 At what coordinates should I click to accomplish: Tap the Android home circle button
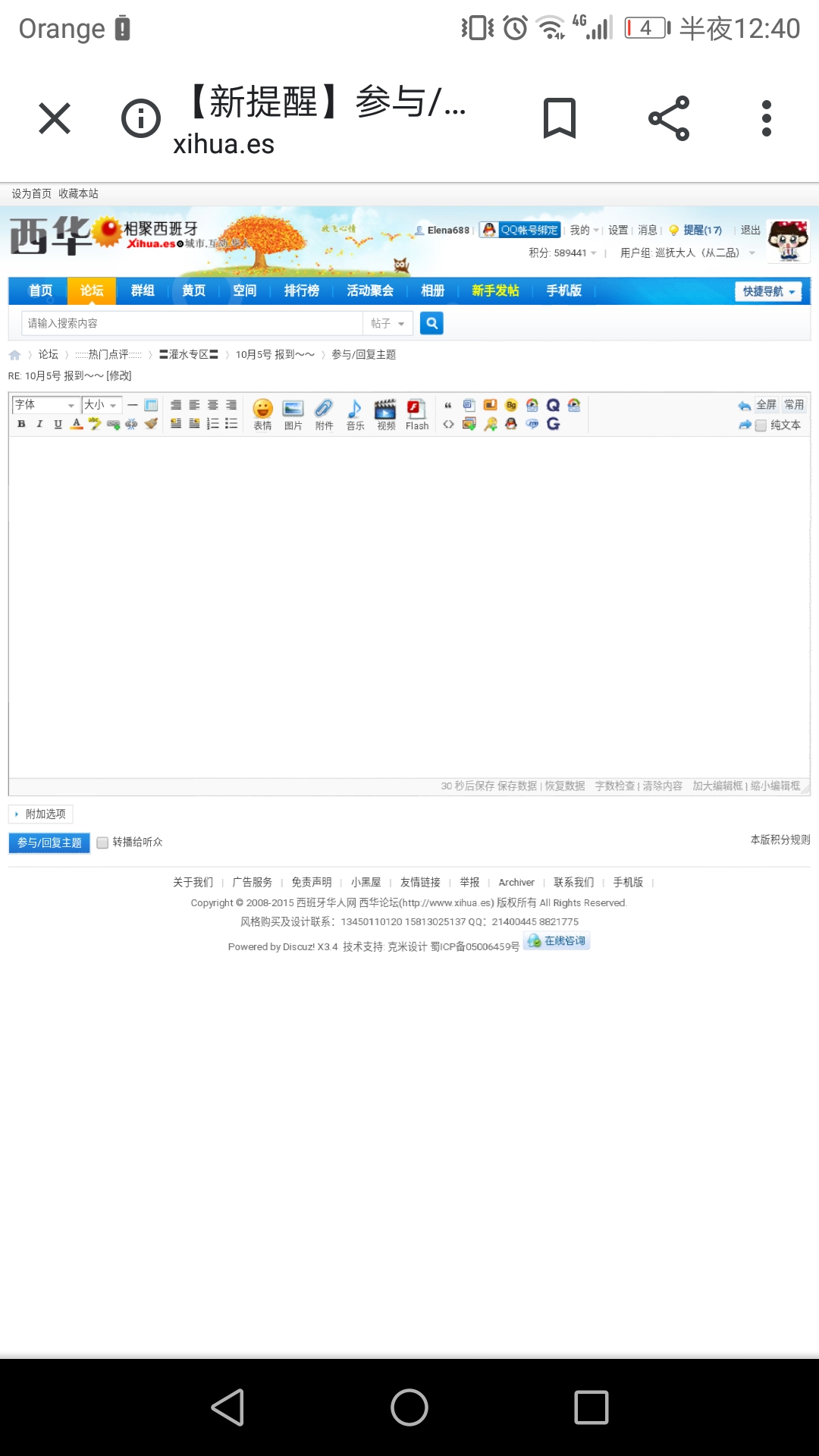[409, 1407]
